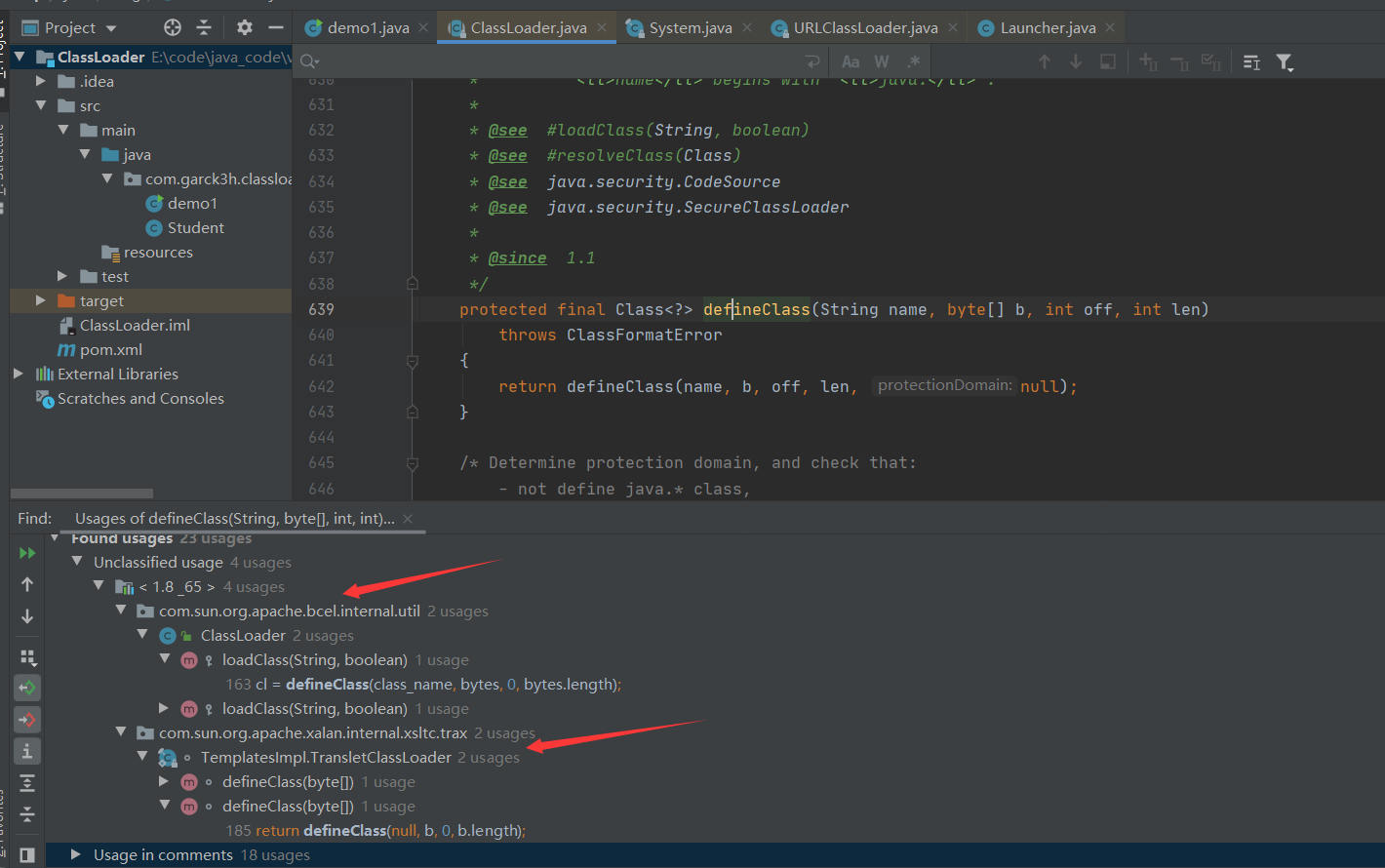Click #loadClass(String, boolean) javadoc link
Screen dimensions: 1385x868
tap(678, 130)
